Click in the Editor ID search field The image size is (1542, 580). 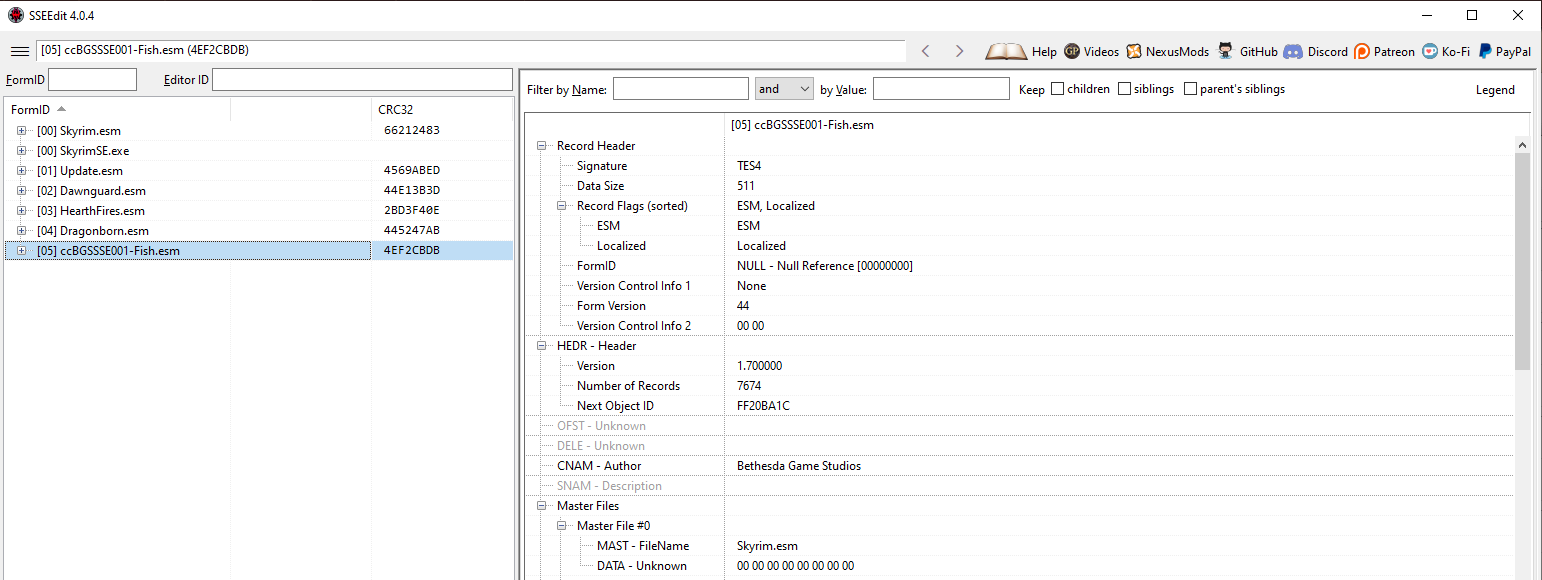(x=362, y=80)
